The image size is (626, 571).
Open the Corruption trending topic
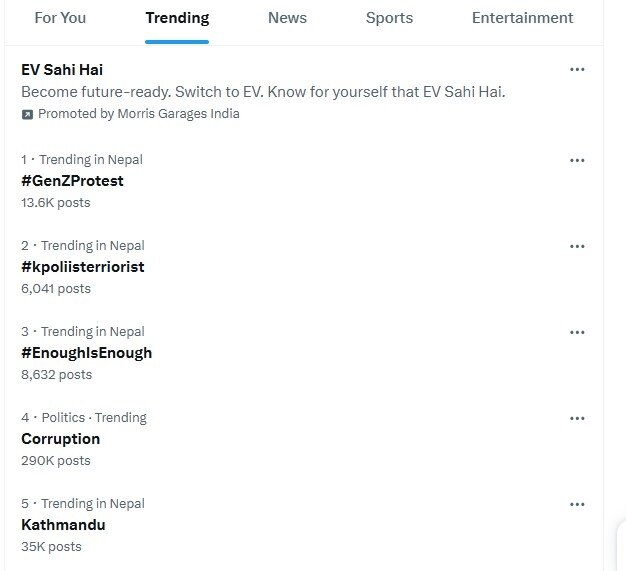pos(61,439)
